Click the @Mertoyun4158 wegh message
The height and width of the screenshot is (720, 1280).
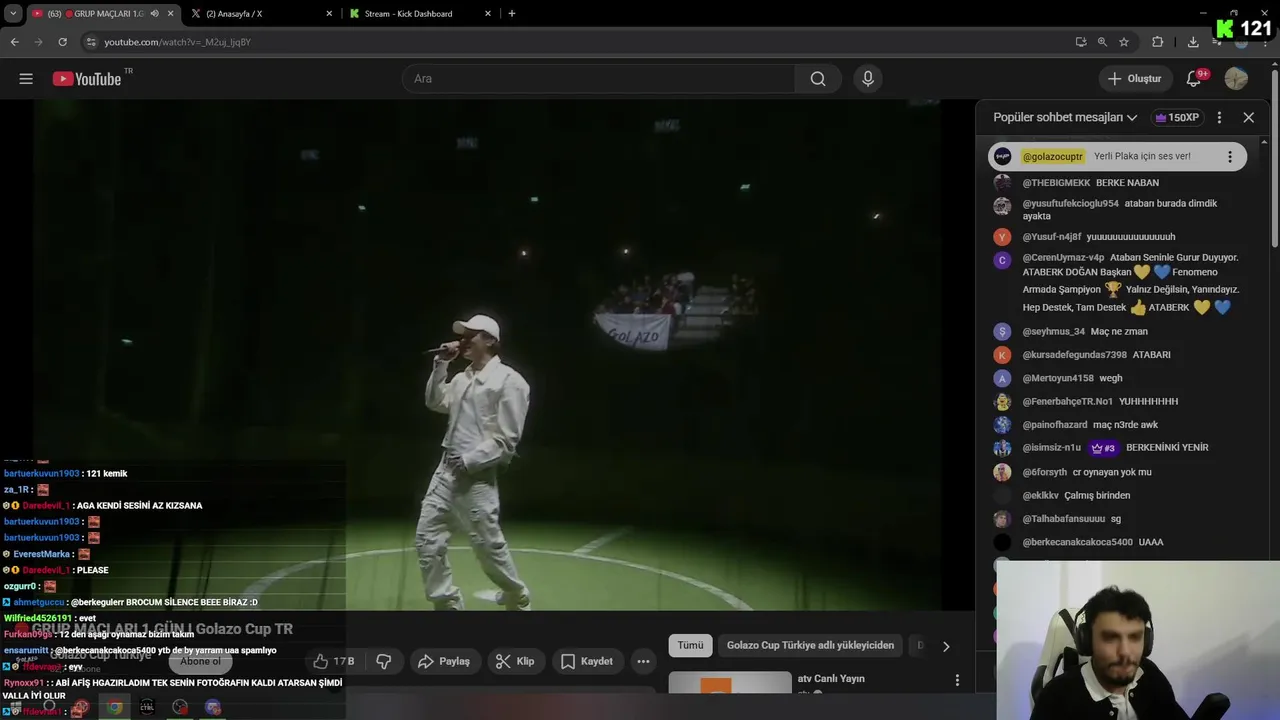tap(1072, 378)
